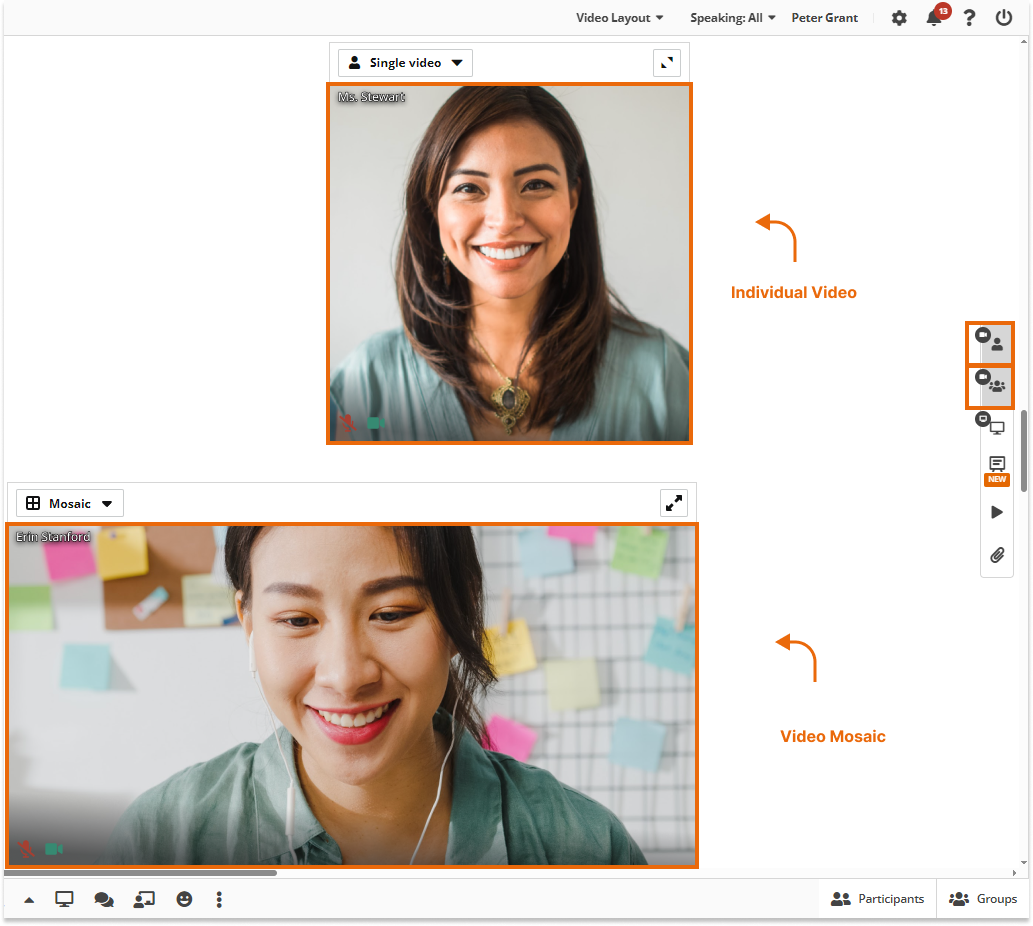Click the Ms. Stewart name label
The height and width of the screenshot is (926, 1033).
tap(371, 97)
